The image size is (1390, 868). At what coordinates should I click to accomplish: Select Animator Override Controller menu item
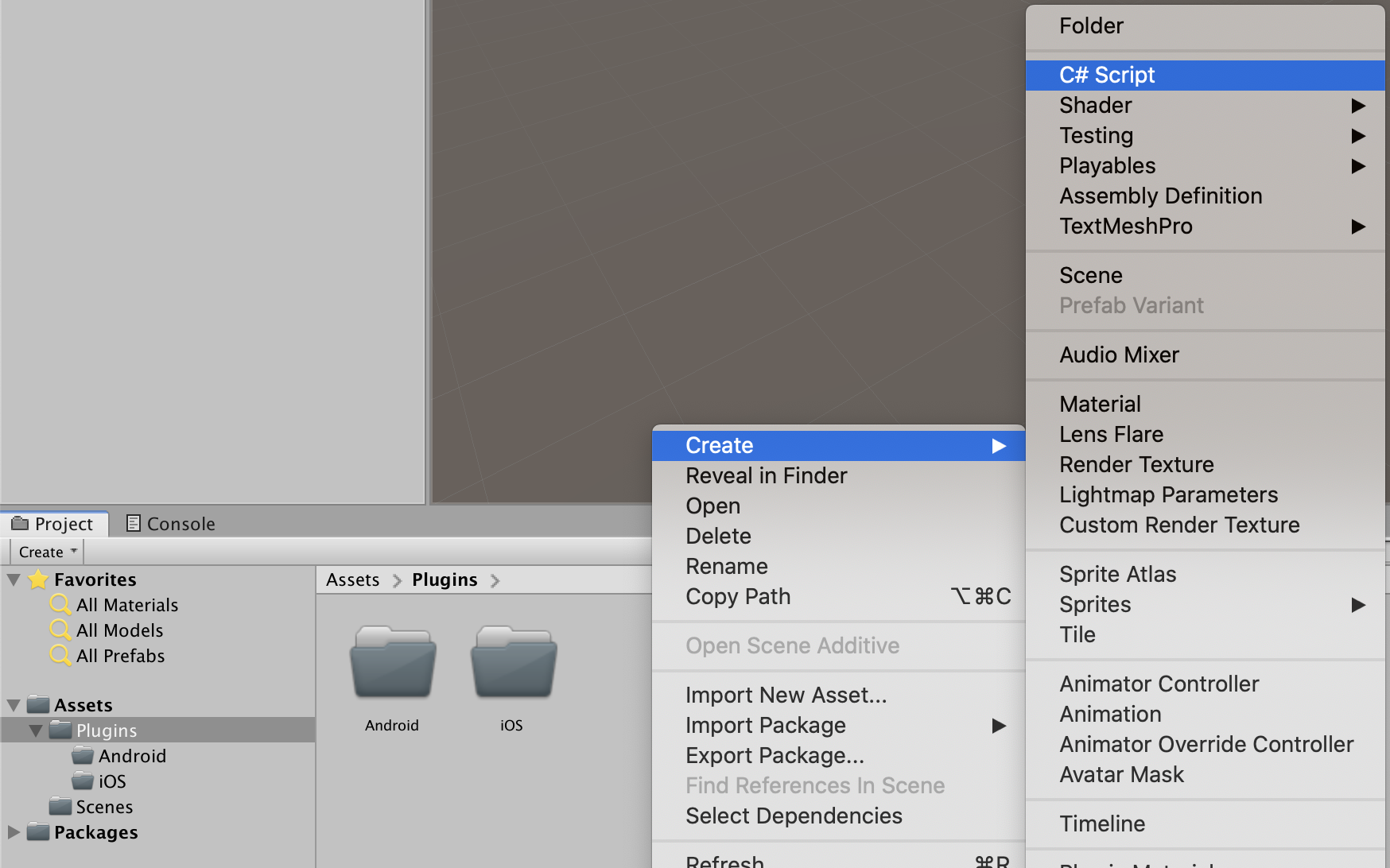pos(1206,744)
